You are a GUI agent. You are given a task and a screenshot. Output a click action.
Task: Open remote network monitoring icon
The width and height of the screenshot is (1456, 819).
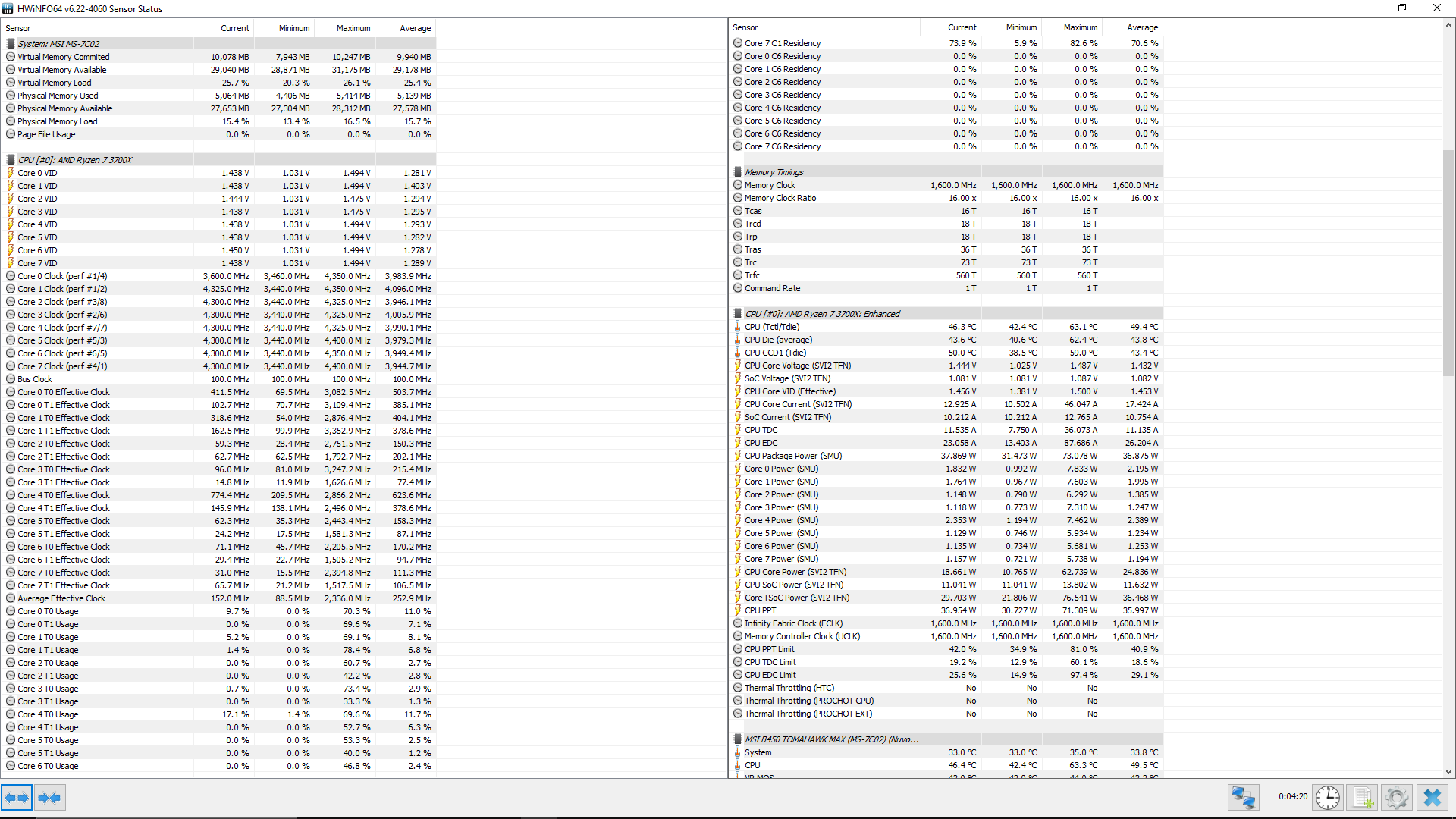pos(1244,798)
